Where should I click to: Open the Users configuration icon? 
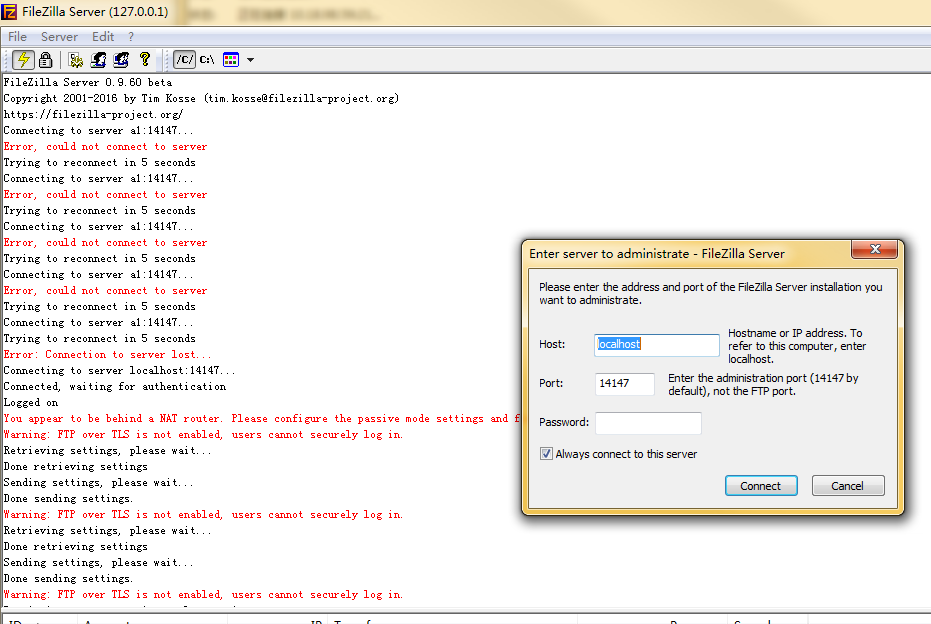click(x=99, y=59)
